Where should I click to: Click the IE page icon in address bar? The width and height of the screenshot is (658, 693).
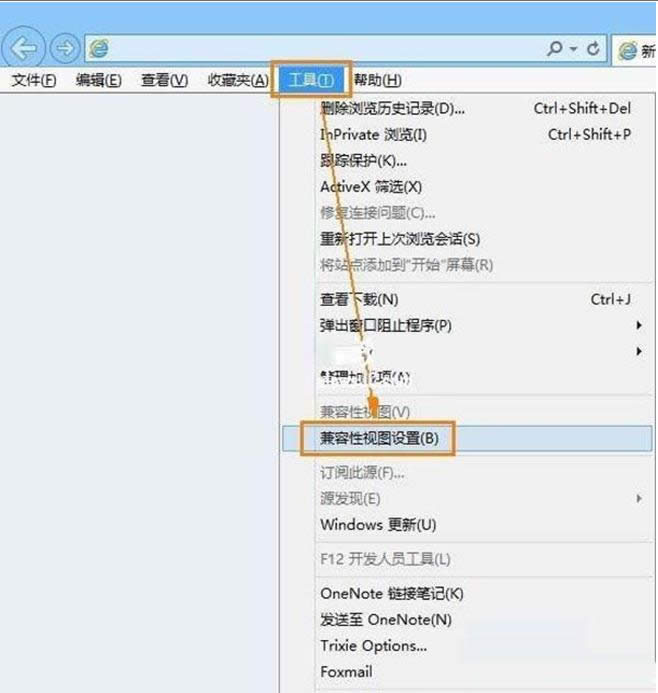click(x=99, y=48)
